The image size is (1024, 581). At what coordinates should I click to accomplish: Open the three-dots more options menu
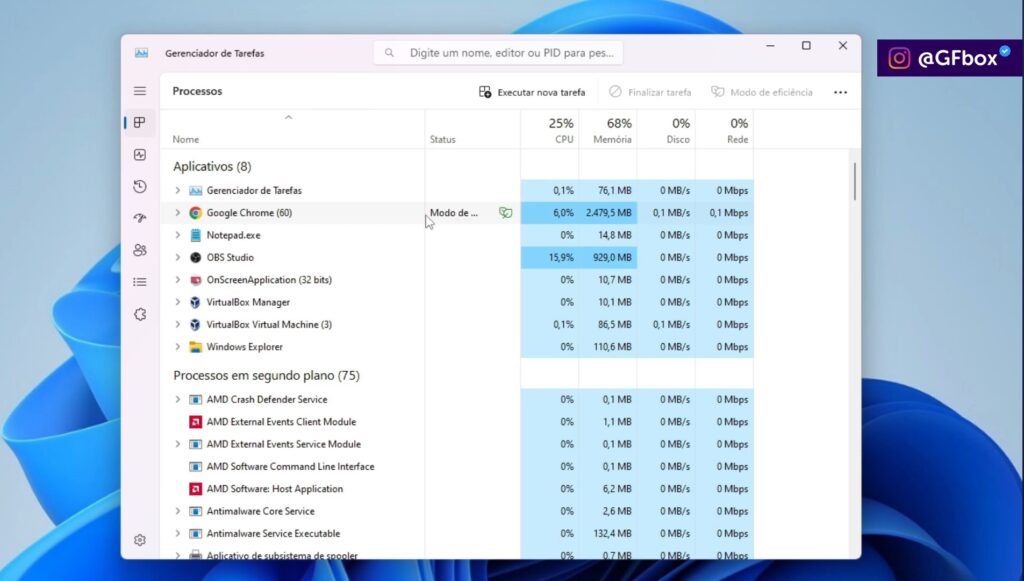[840, 92]
